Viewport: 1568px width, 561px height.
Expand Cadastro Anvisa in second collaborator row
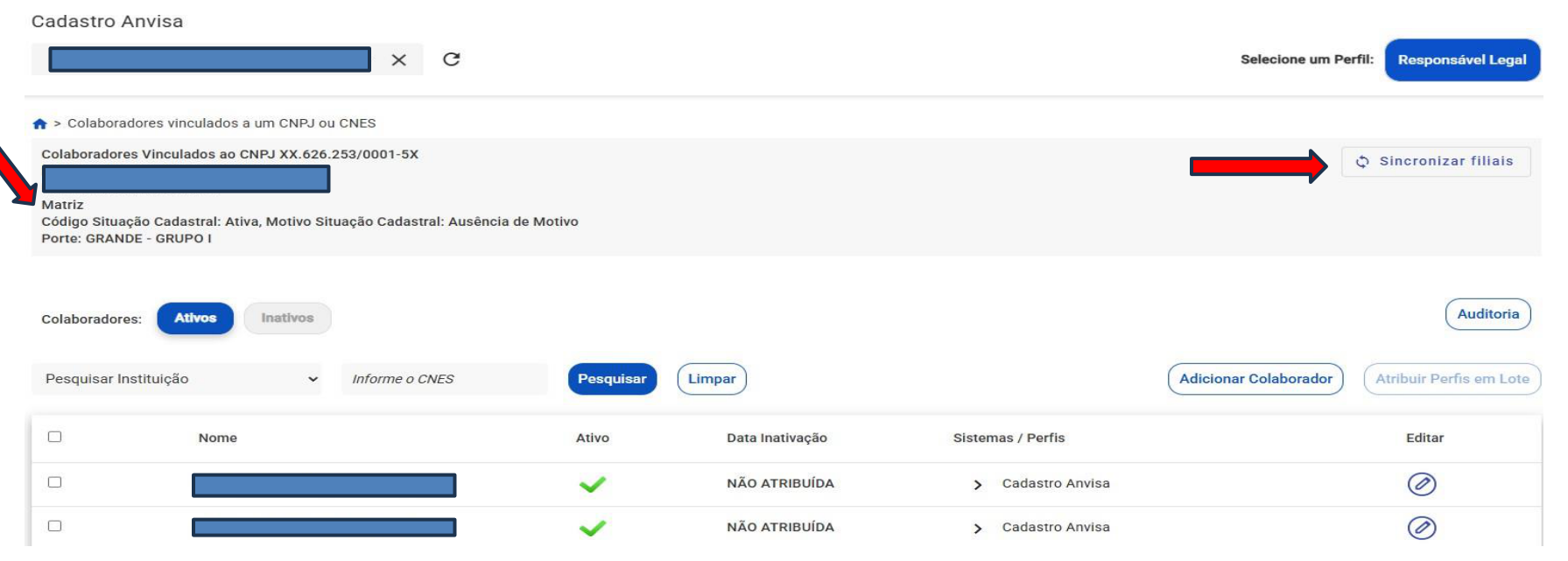[978, 529]
